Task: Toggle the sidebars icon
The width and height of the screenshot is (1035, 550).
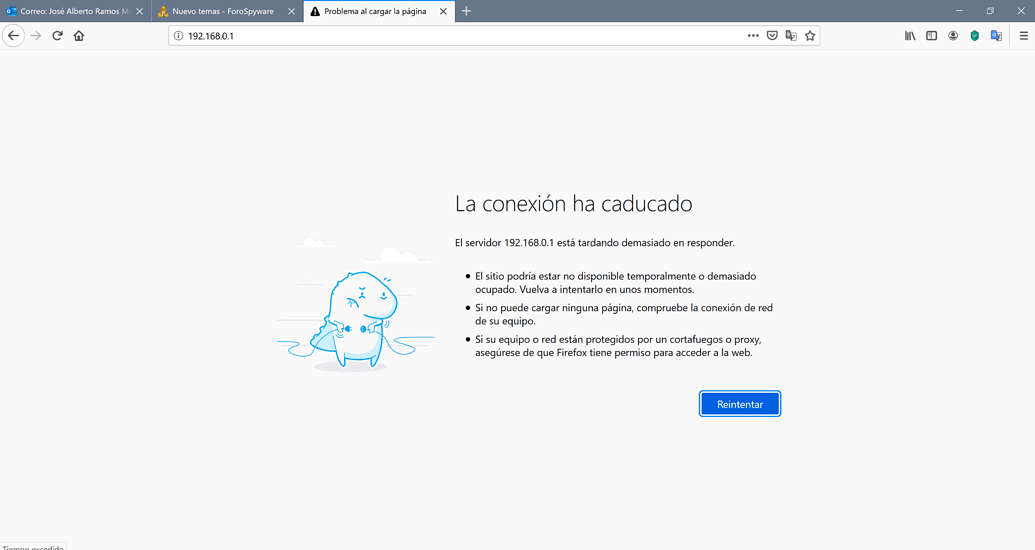Action: tap(931, 36)
